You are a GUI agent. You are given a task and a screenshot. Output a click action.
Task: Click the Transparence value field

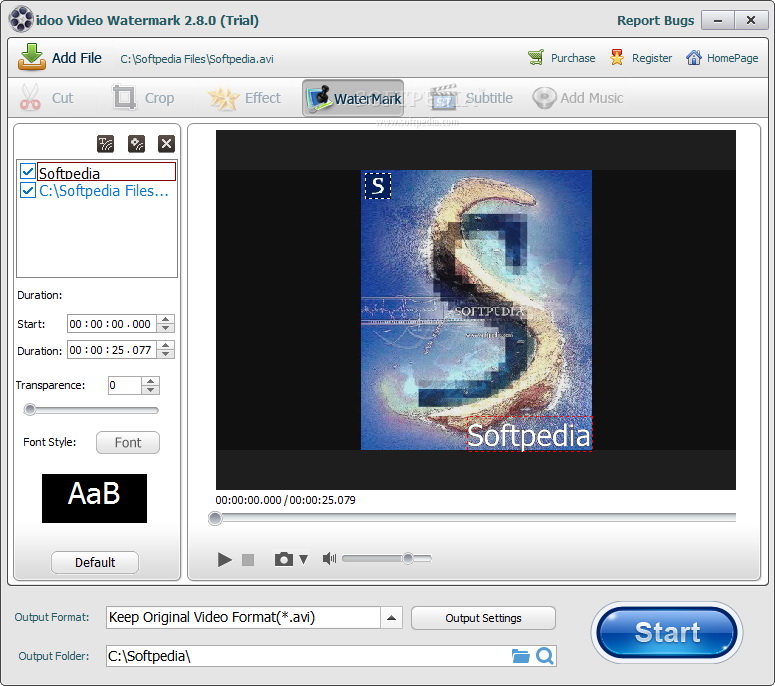coord(125,386)
